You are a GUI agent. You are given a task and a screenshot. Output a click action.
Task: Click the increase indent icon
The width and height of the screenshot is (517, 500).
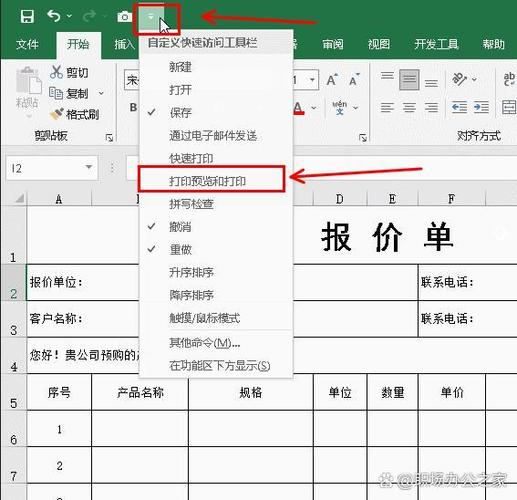pyautogui.click(x=481, y=107)
